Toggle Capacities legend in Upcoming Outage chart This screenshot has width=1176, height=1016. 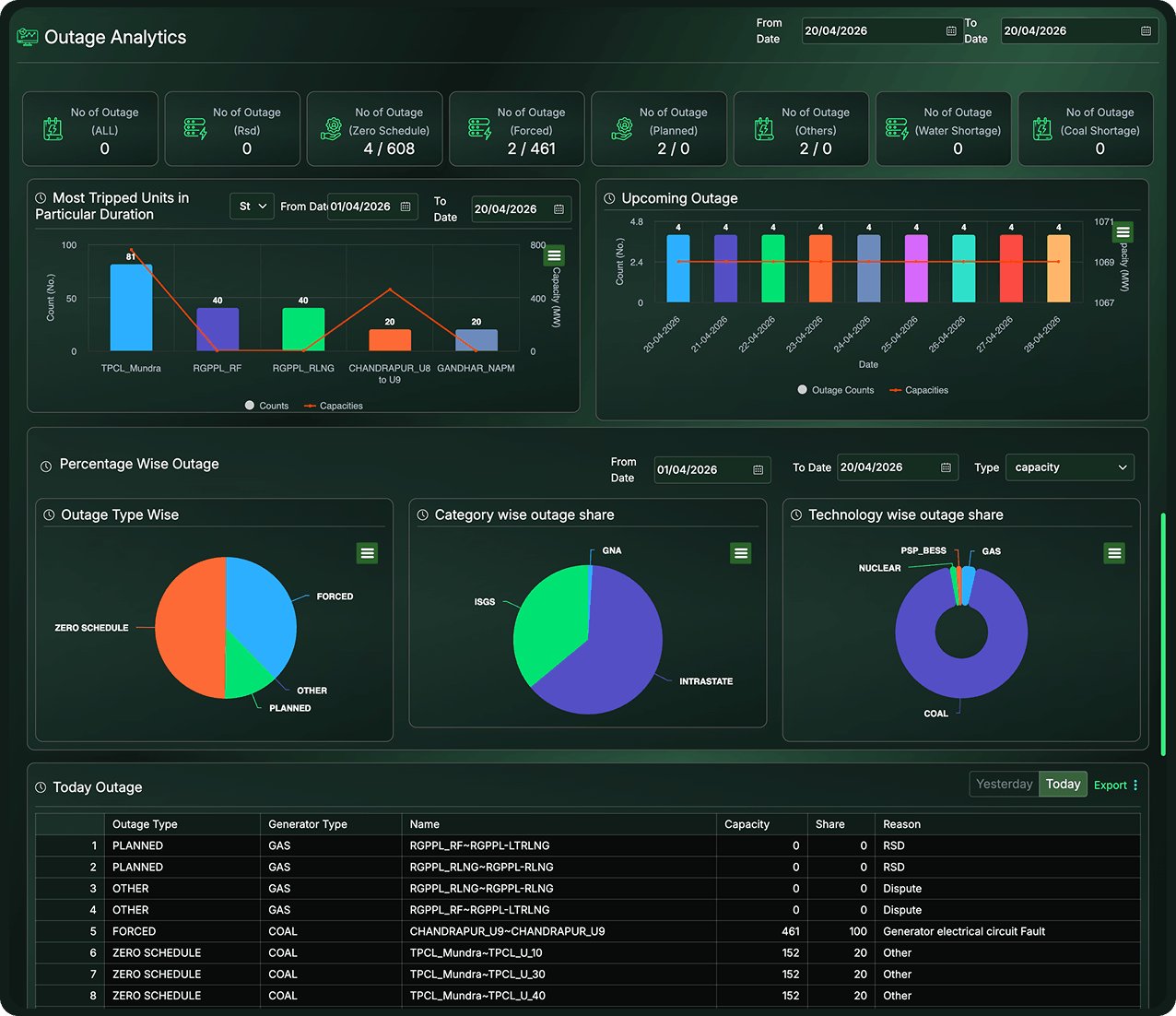919,390
